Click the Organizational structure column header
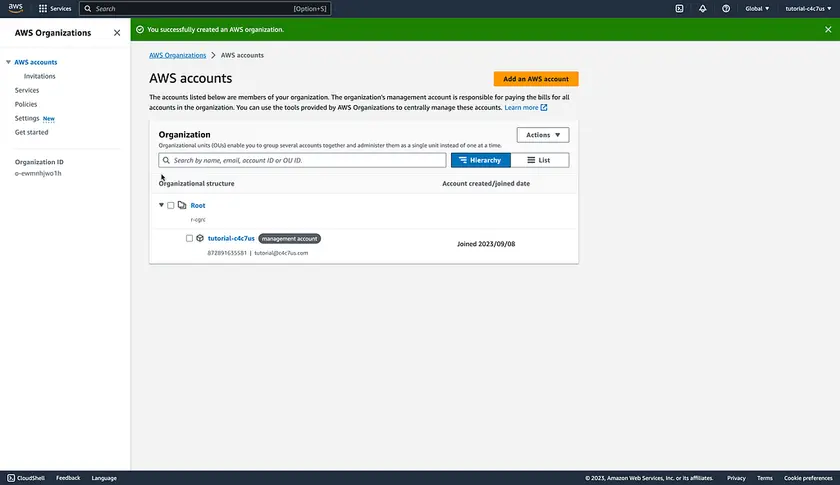The height and width of the screenshot is (485, 840). click(x=197, y=183)
